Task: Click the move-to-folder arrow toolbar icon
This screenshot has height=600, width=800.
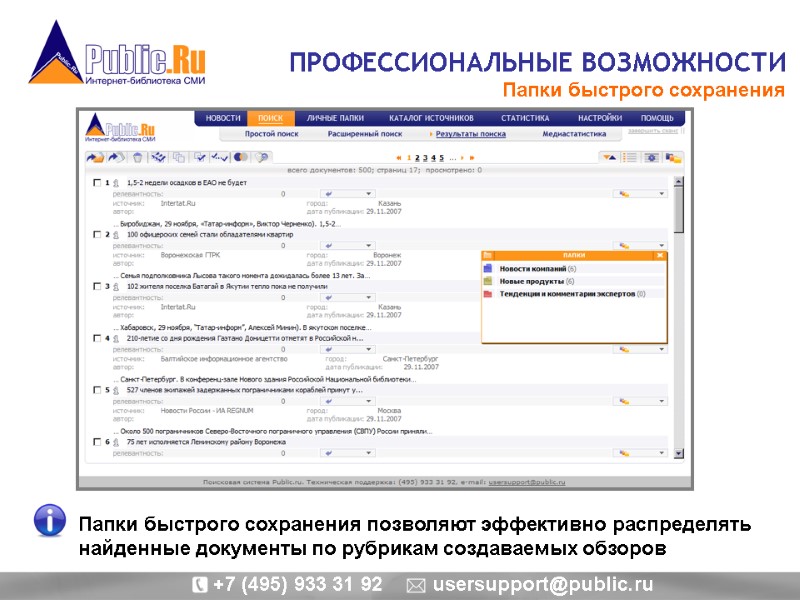Action: coord(95,158)
